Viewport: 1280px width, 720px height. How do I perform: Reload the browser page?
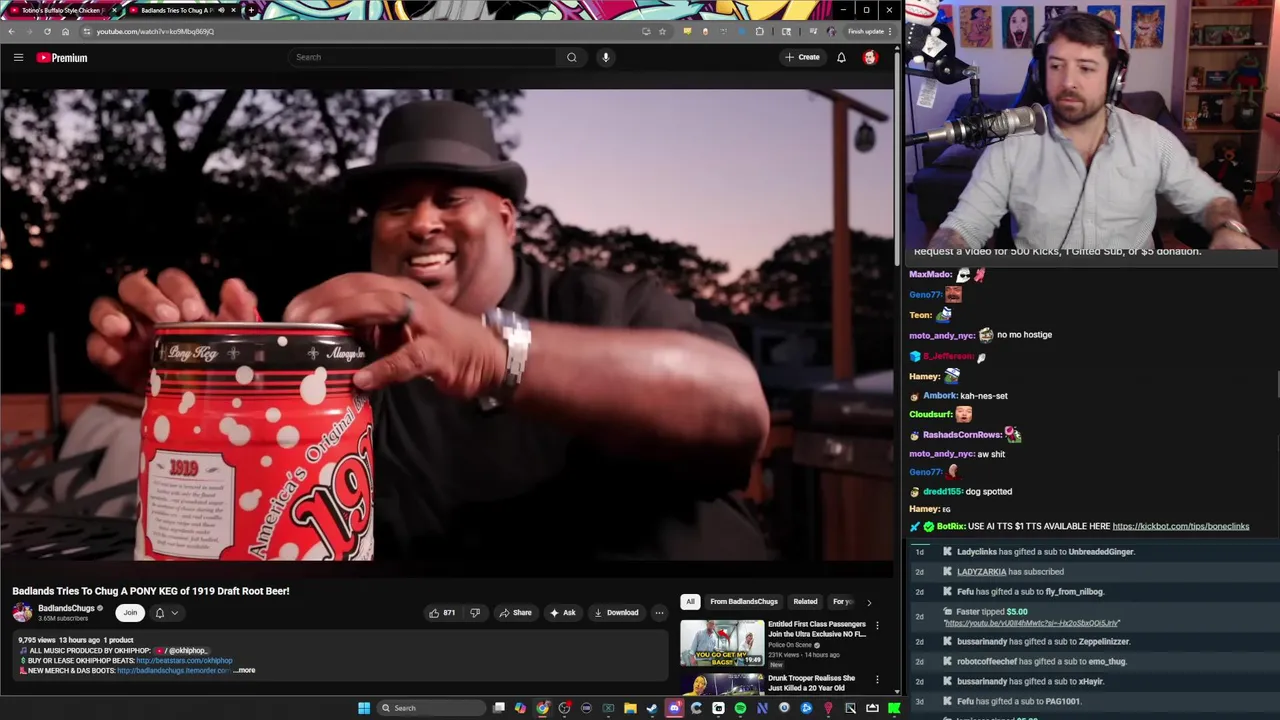pos(47,31)
